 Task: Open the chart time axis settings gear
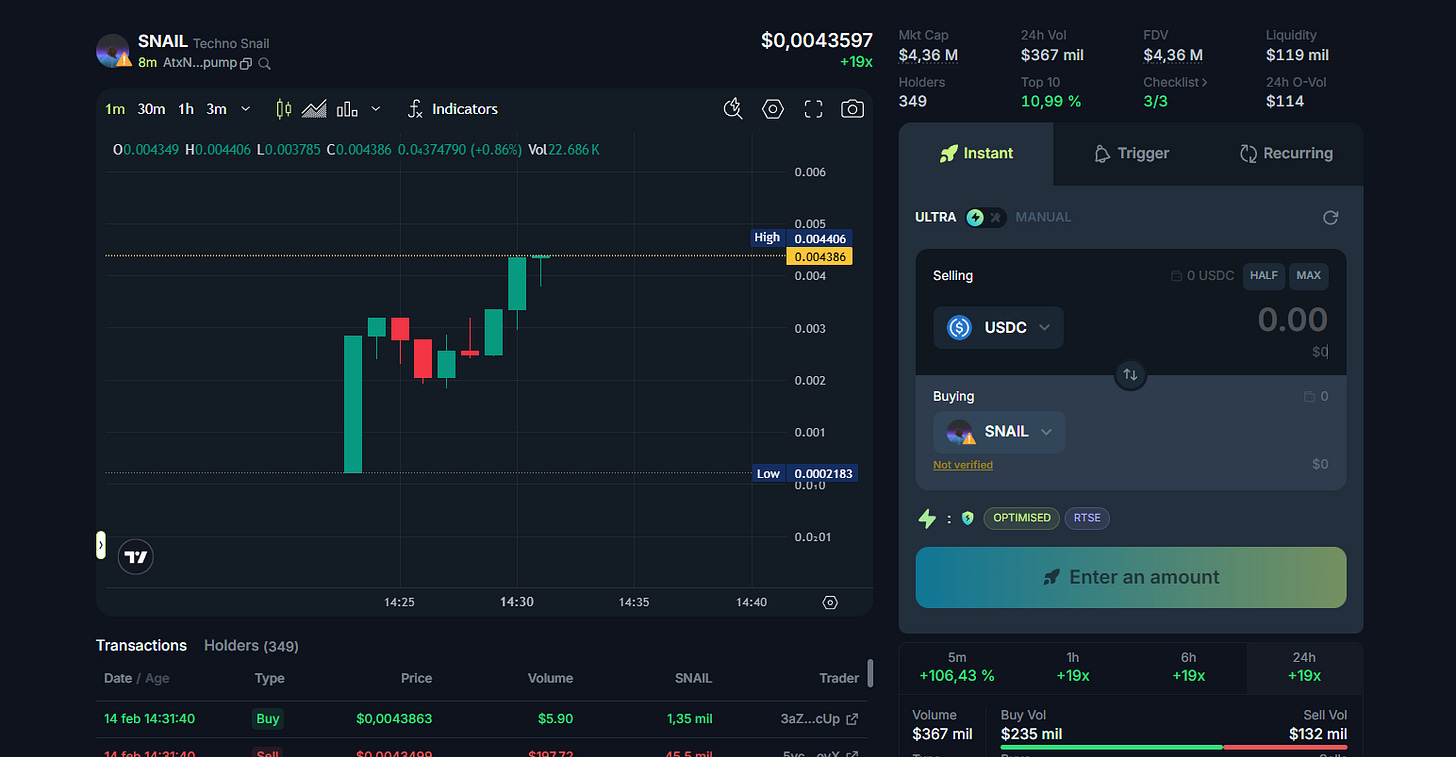[830, 602]
